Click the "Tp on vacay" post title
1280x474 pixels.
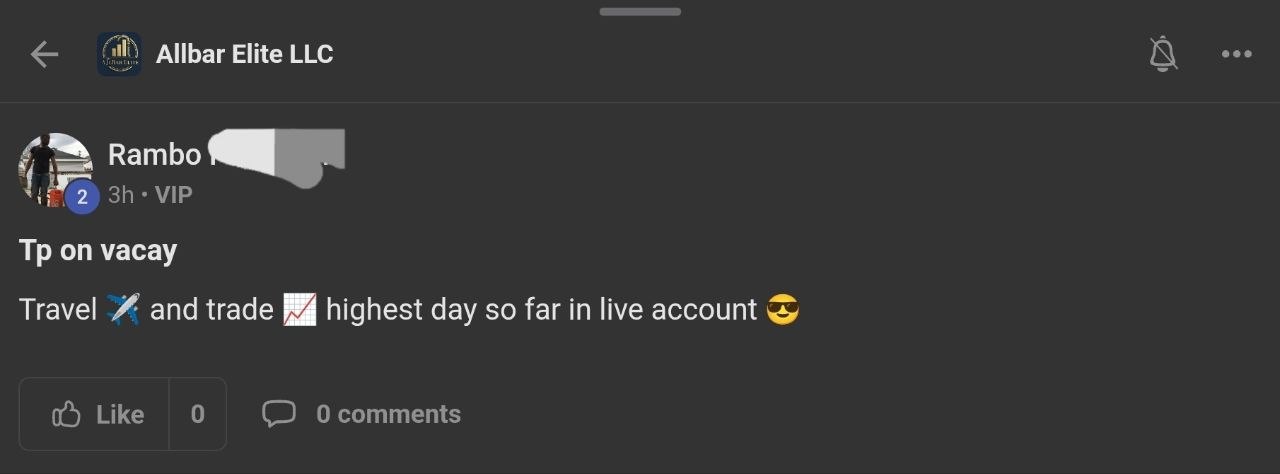point(98,251)
